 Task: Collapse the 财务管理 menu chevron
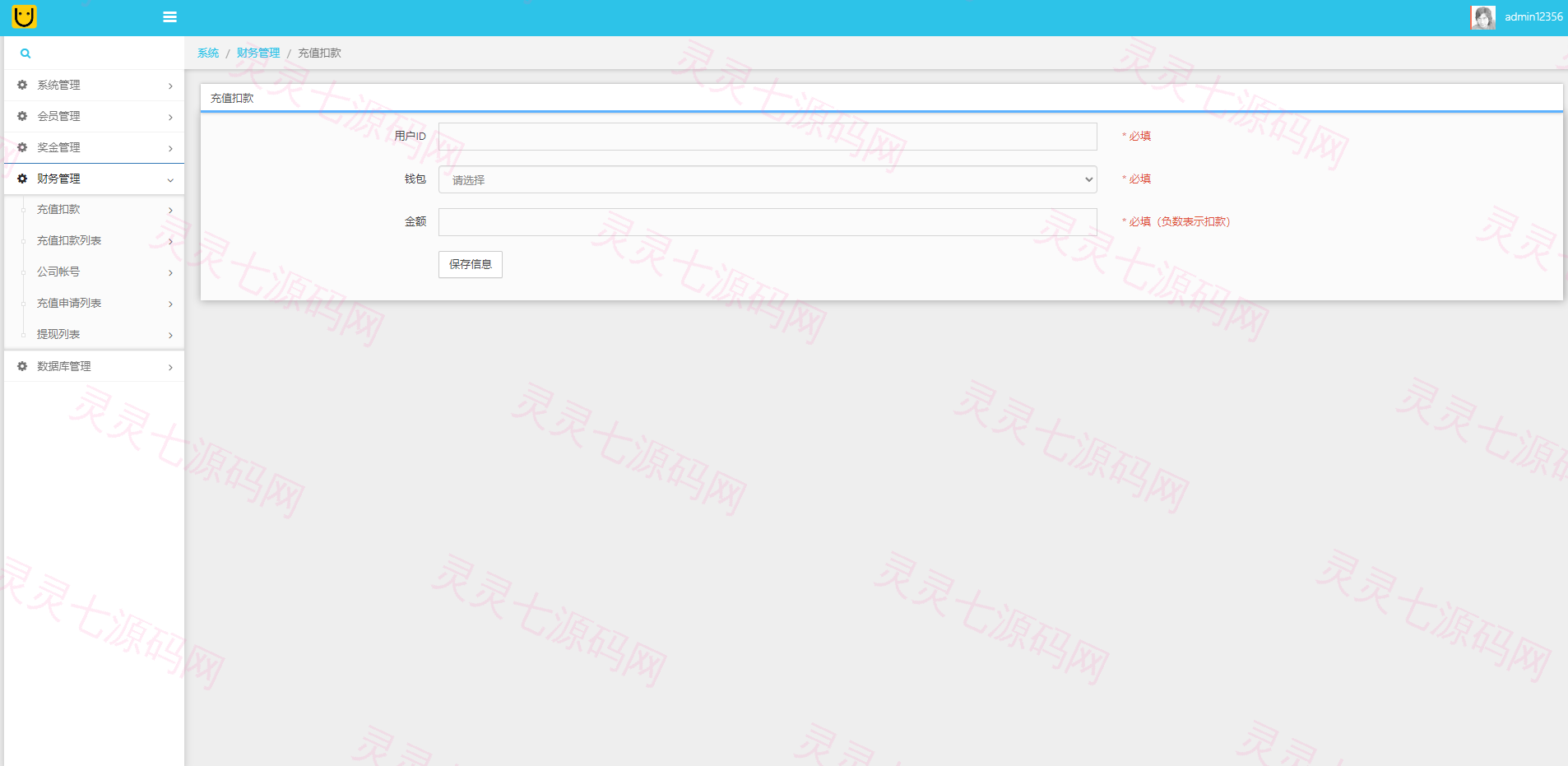[170, 180]
